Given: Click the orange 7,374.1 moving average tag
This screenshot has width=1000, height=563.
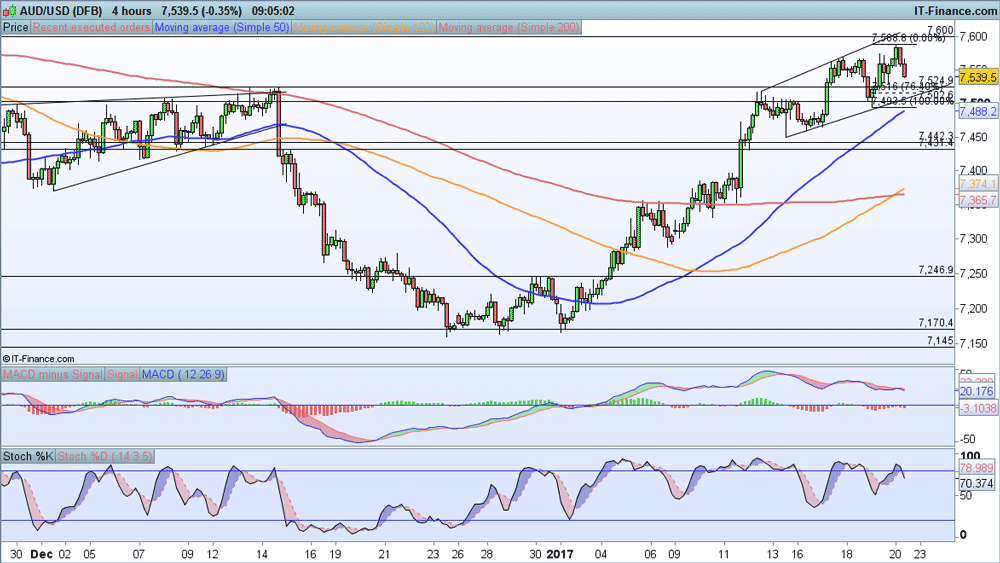Looking at the screenshot, I should click(978, 184).
